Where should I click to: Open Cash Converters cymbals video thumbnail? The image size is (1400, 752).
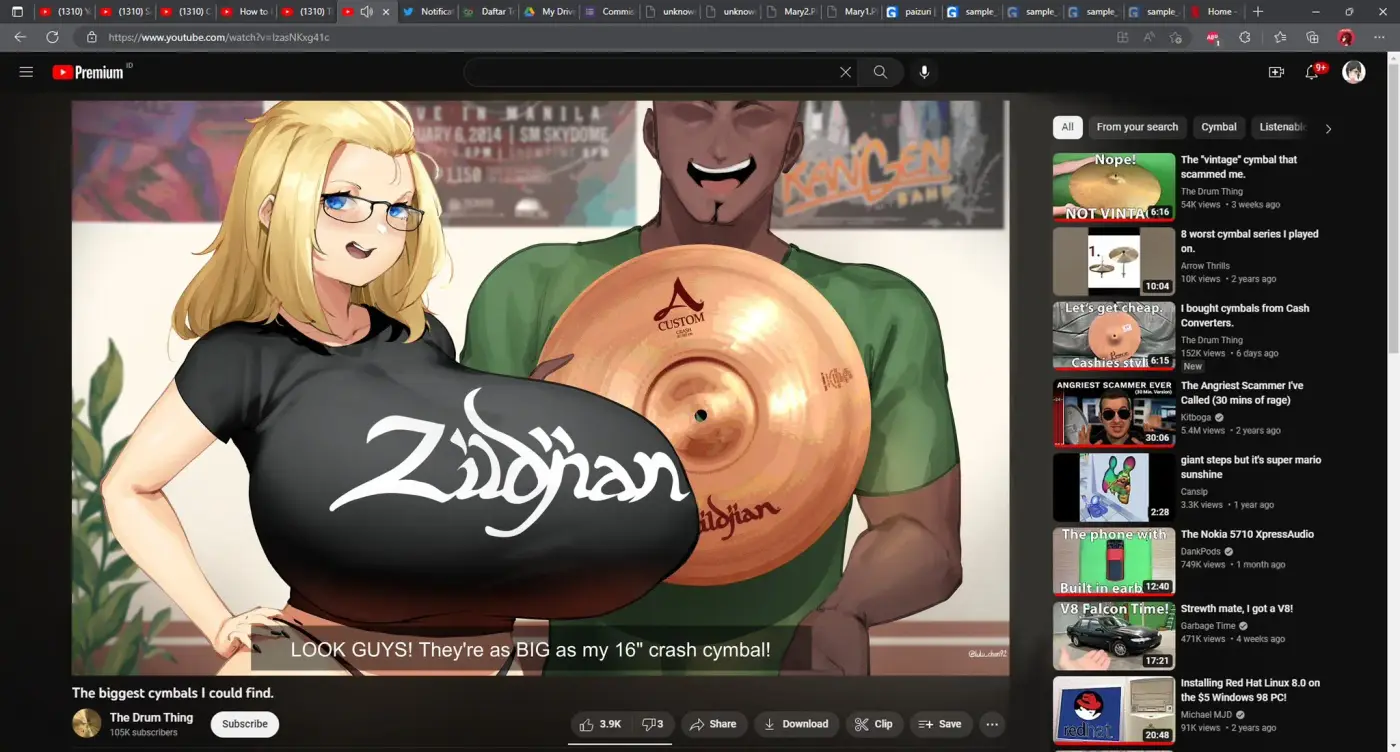coord(1114,336)
